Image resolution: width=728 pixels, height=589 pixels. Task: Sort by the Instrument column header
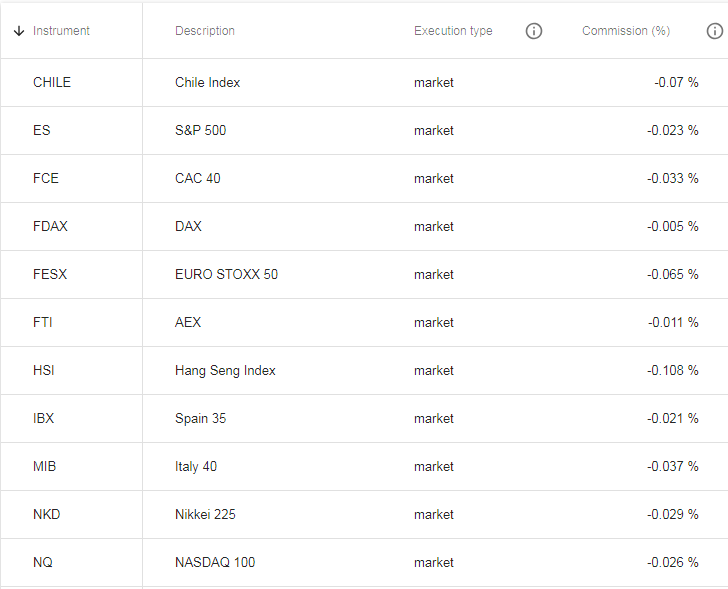[61, 31]
